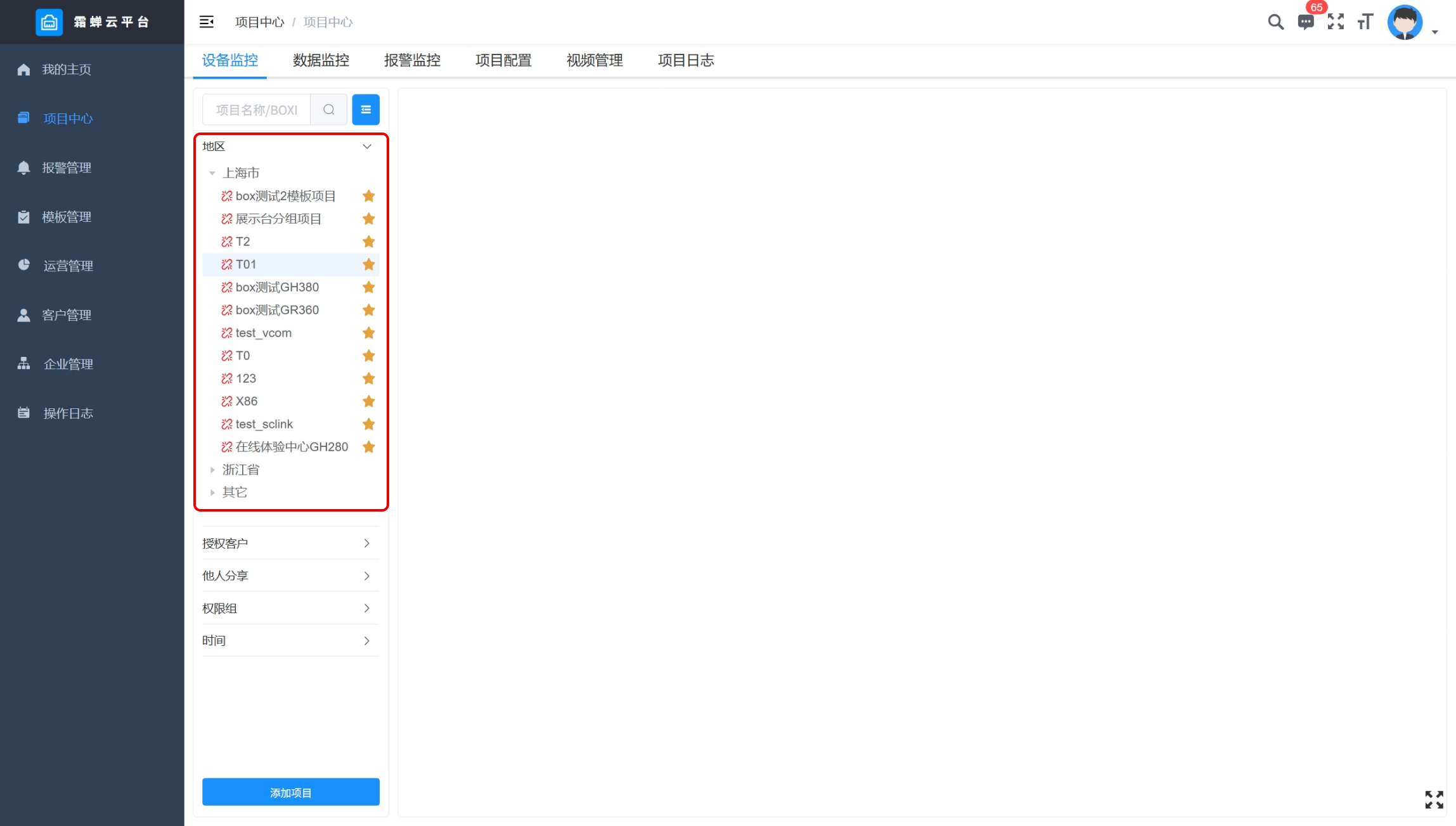The image size is (1456, 826).
Task: Open the messages icon with badge 65
Action: (1306, 22)
